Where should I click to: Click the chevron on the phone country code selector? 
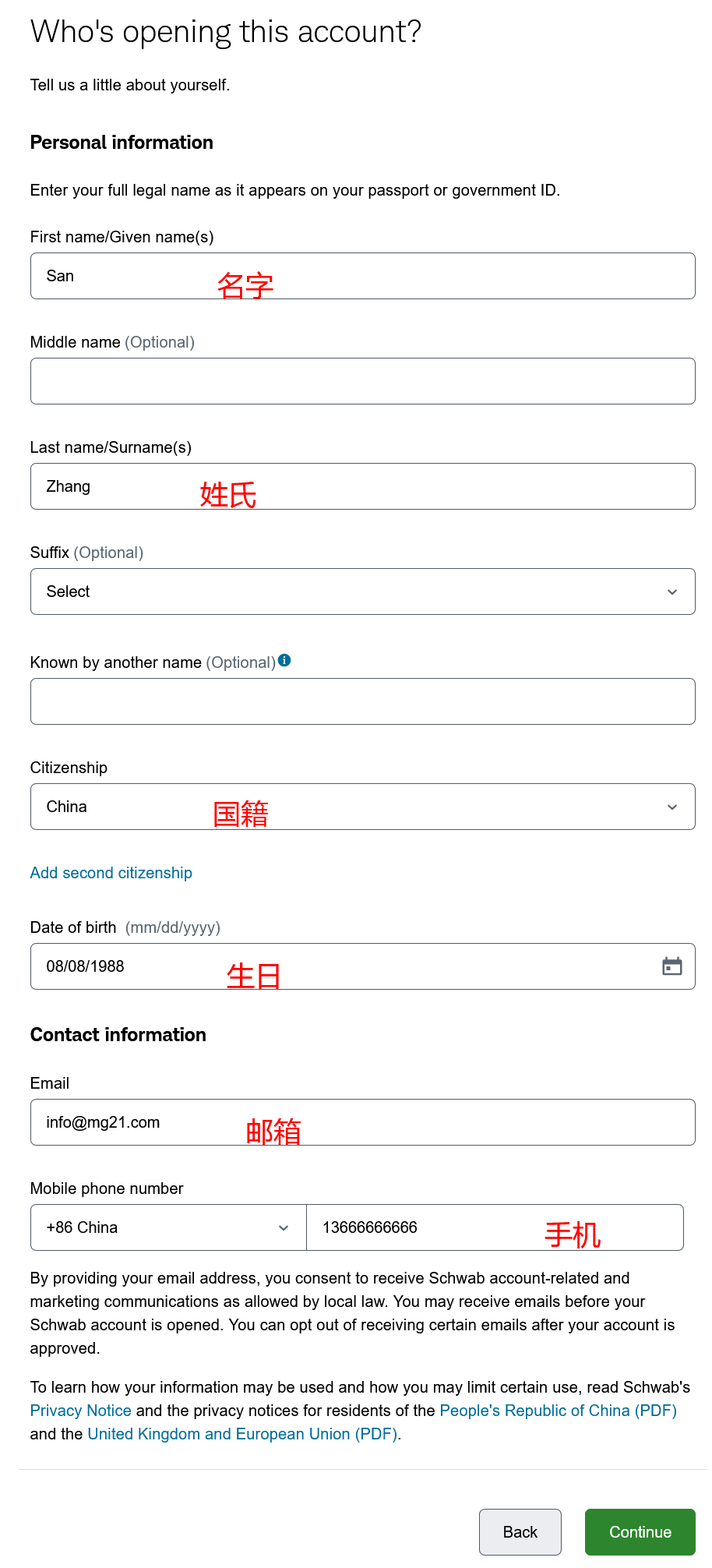tap(284, 1227)
